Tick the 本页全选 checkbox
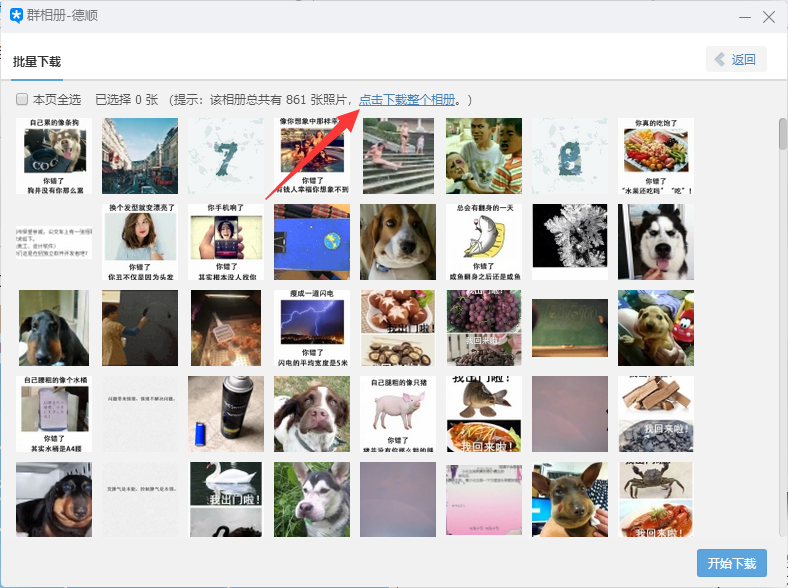788x588 pixels. [22, 99]
